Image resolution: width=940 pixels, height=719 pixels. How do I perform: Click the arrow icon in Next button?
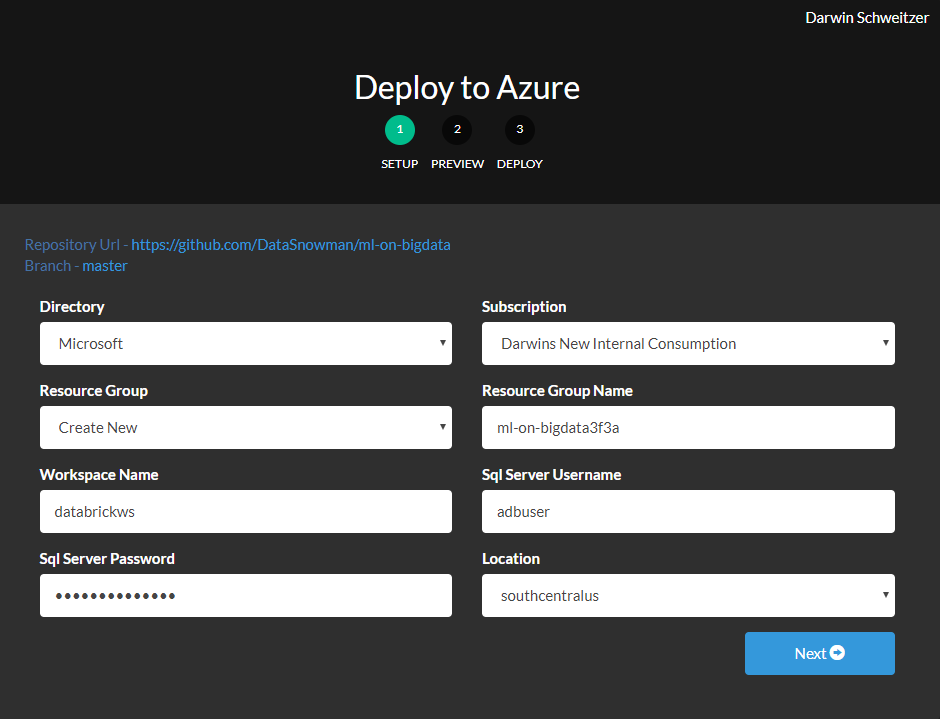coord(837,652)
